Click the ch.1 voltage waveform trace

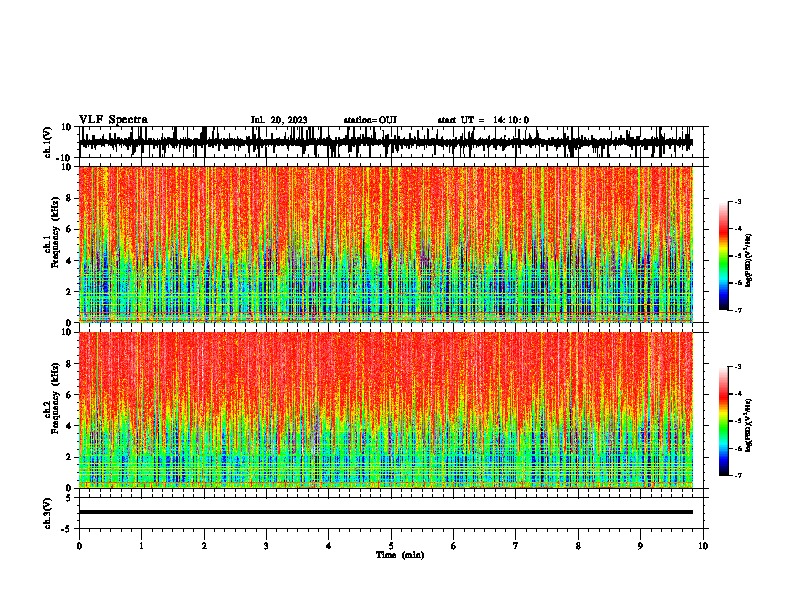point(385,142)
